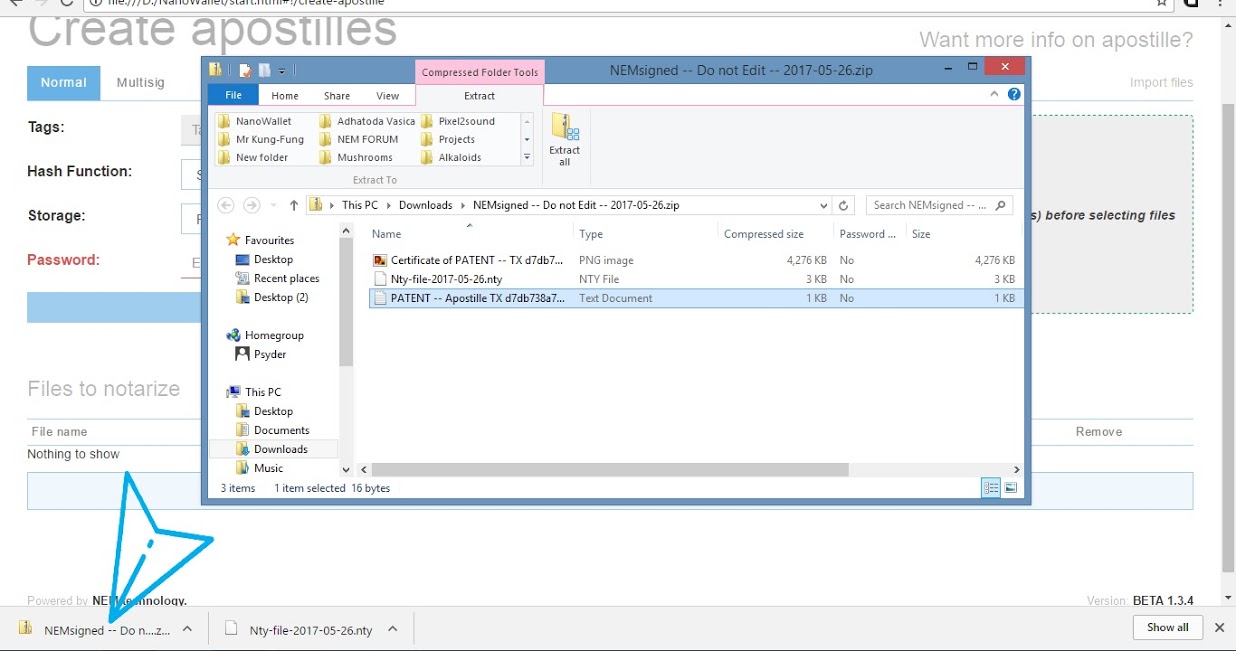Screen dimensions: 1236x651
Task: Switch to the View ribbon tab
Action: tap(388, 95)
